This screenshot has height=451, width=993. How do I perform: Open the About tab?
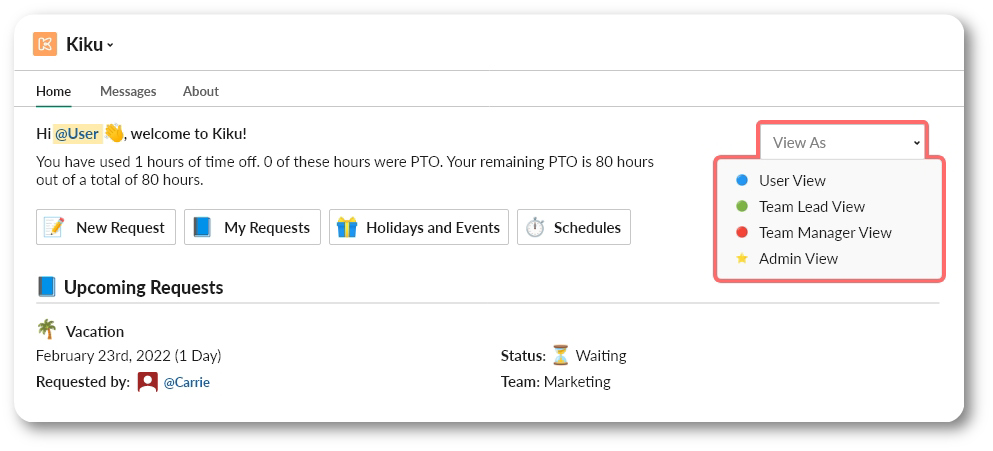pyautogui.click(x=201, y=91)
